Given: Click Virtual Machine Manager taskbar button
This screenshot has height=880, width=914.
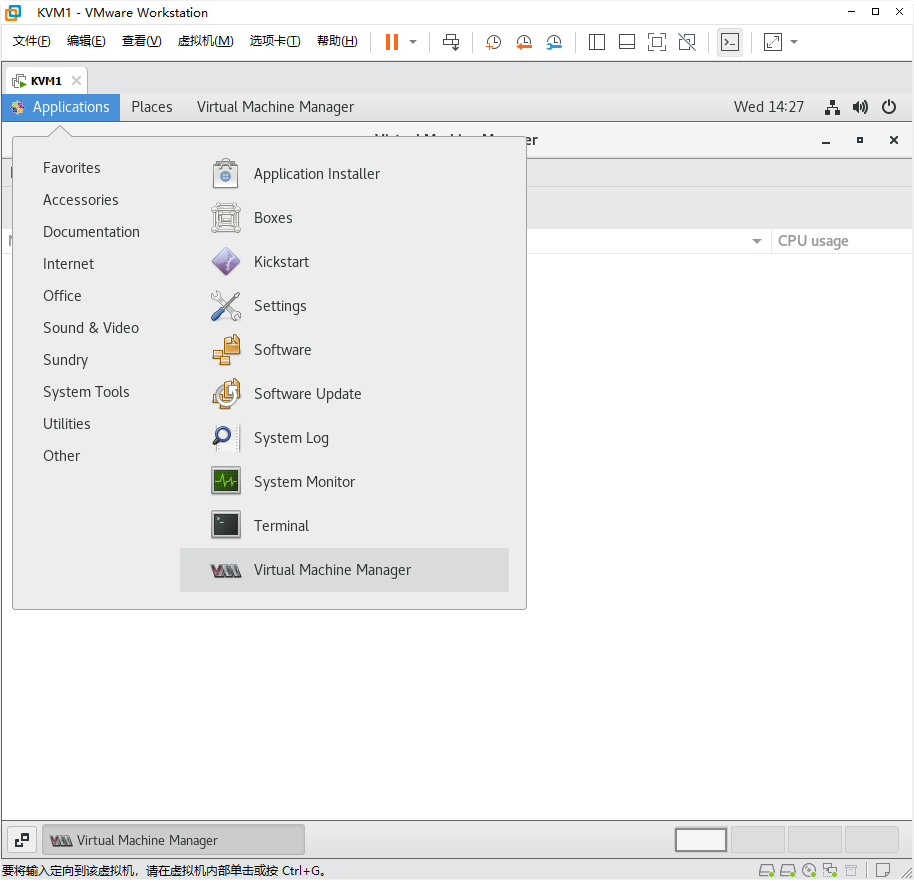Looking at the screenshot, I should click(174, 840).
